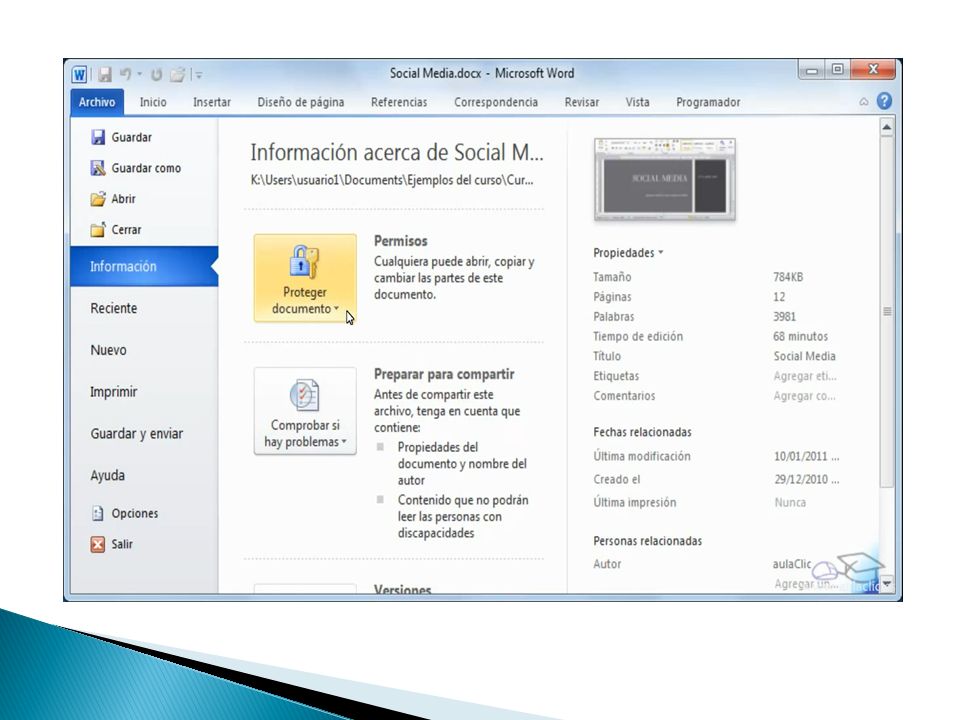Open the Correspondencia tab

(496, 102)
